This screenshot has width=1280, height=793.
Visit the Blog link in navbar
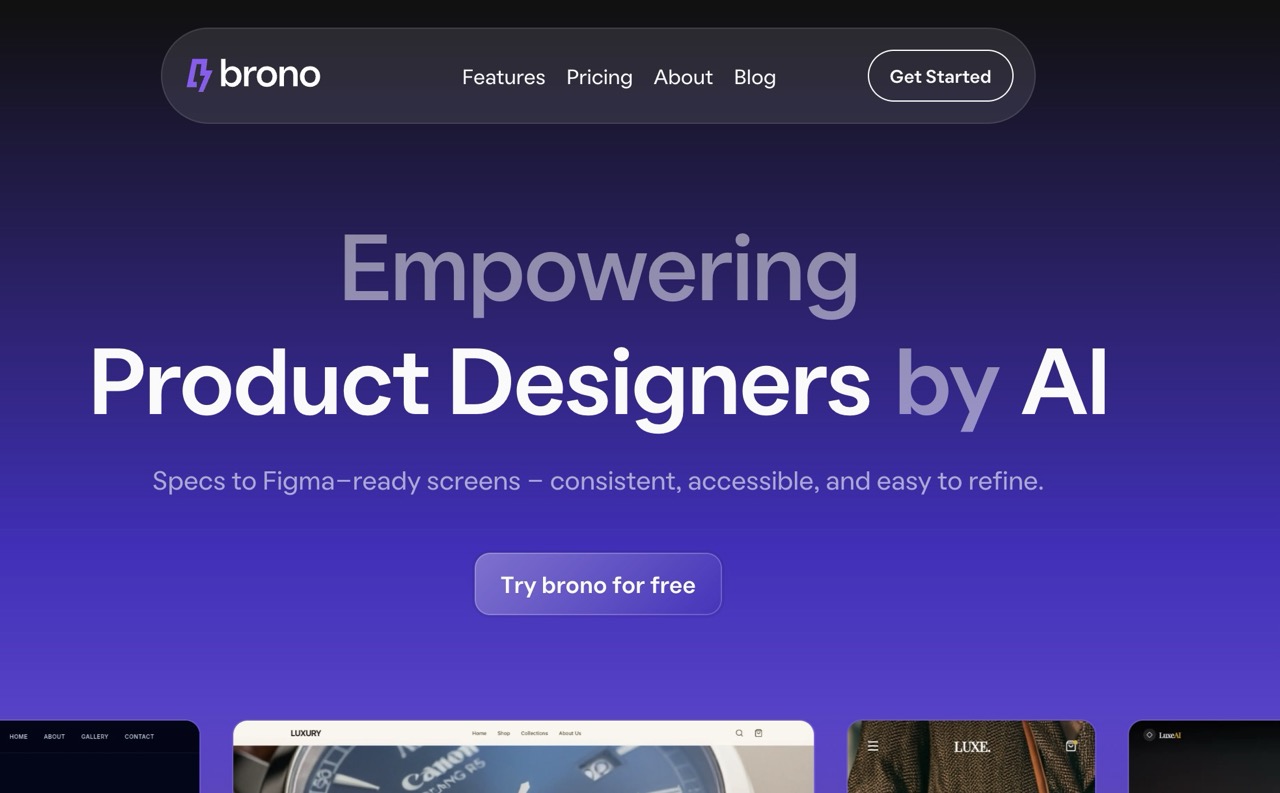[x=755, y=77]
